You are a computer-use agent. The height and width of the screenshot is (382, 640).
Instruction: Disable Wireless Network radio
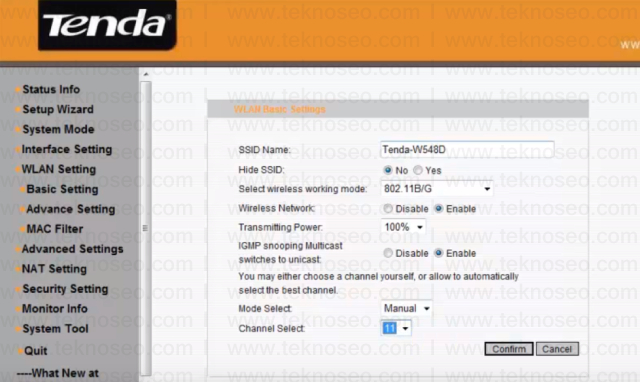point(388,209)
